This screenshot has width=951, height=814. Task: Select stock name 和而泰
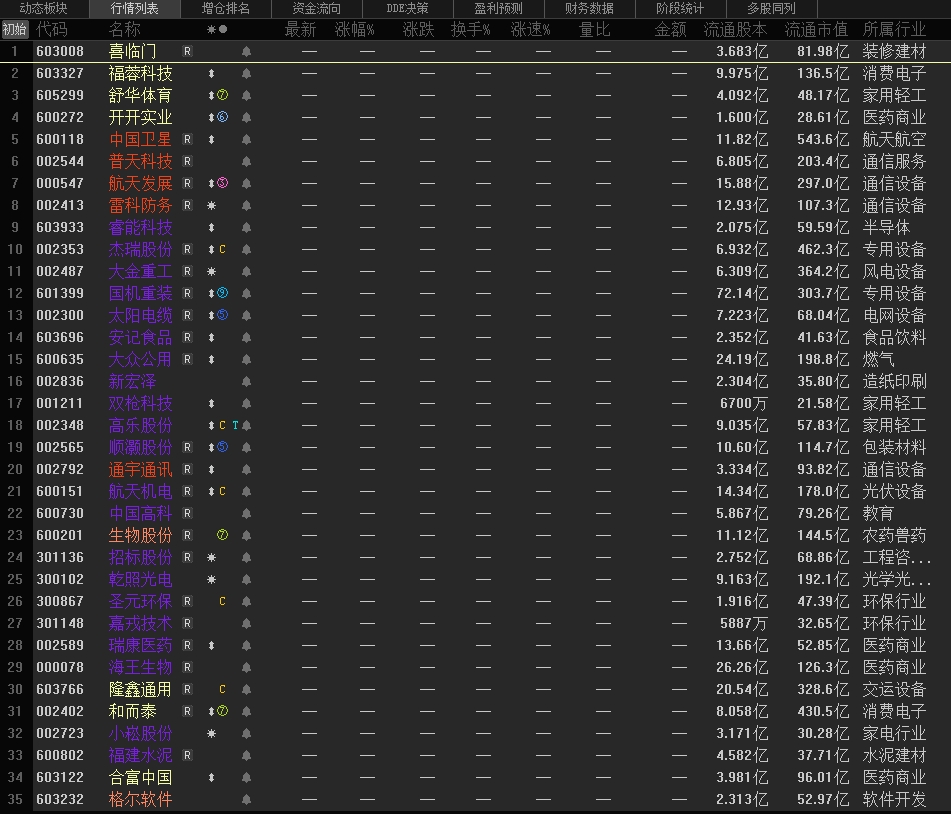(132, 711)
